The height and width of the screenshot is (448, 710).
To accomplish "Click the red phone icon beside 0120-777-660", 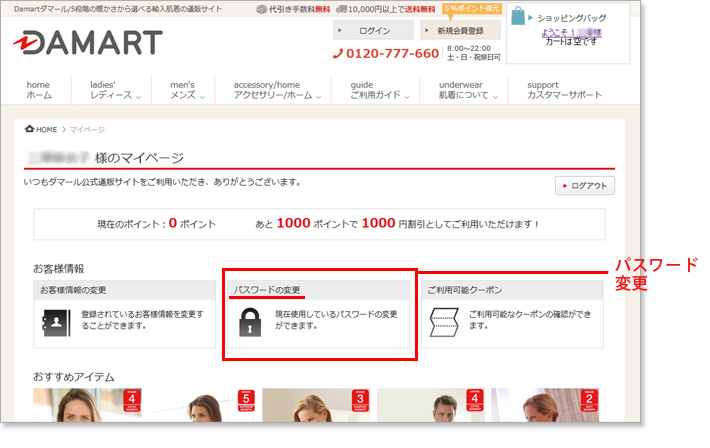I will pos(338,54).
